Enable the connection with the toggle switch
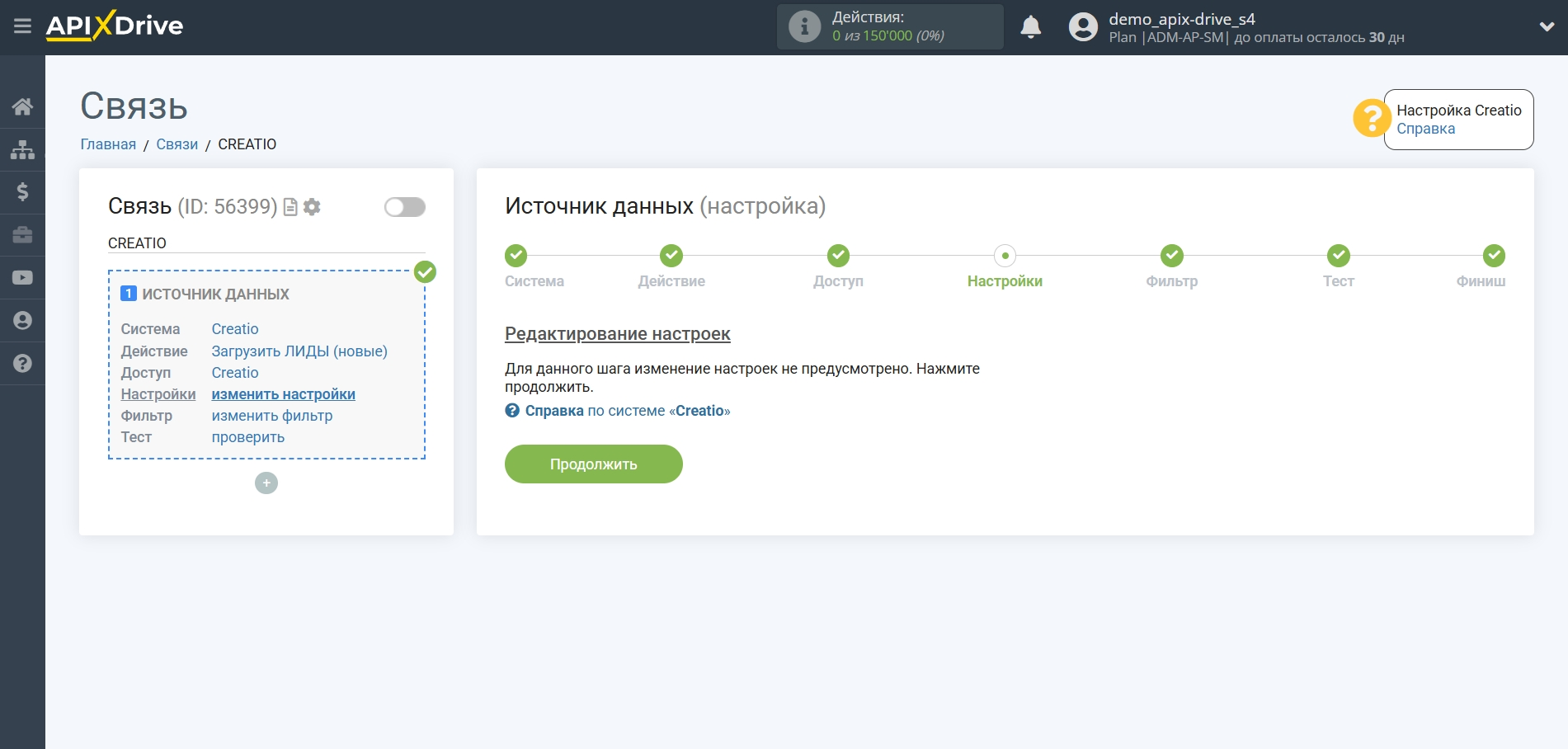 tap(403, 206)
